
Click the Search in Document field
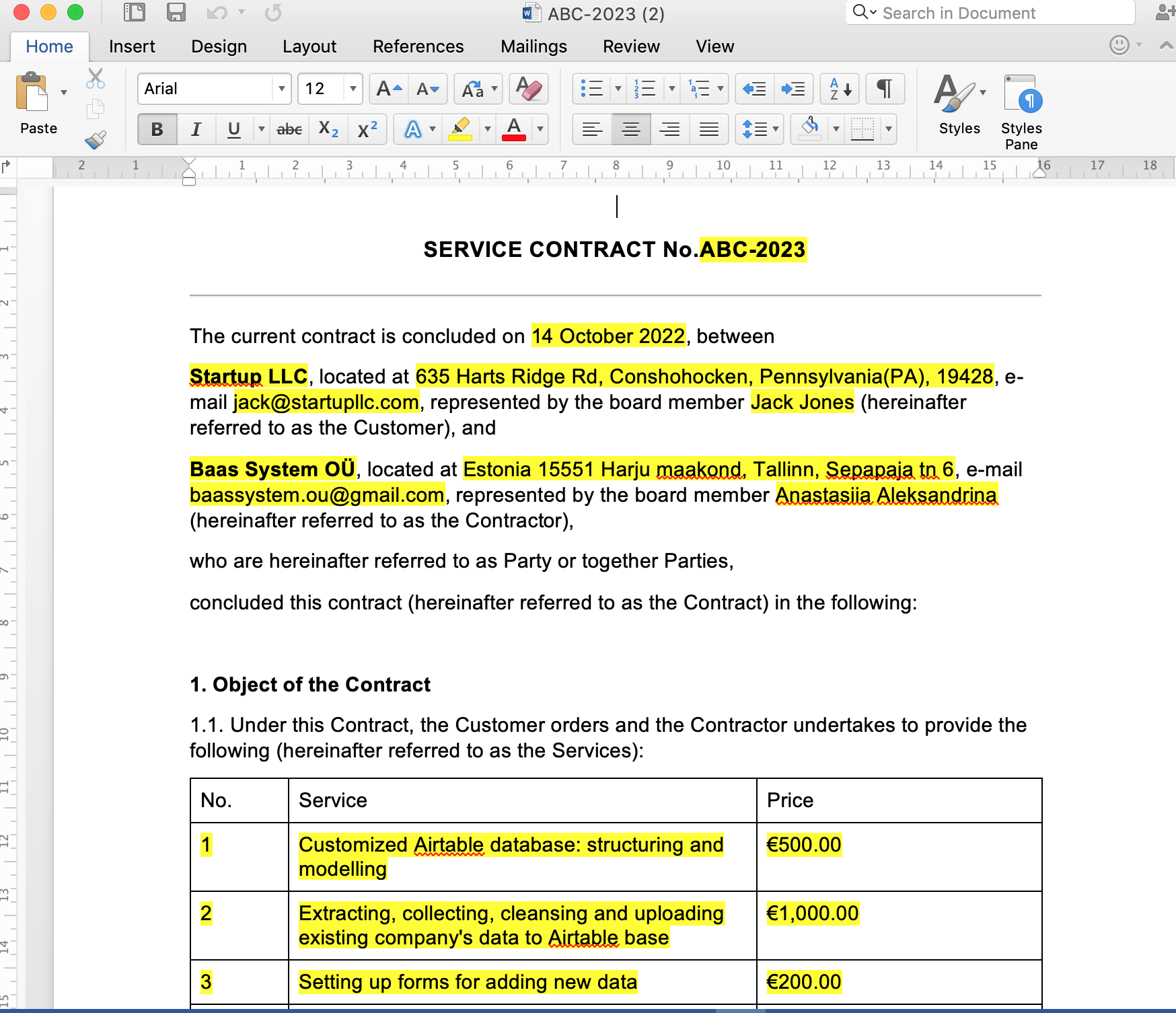(989, 12)
